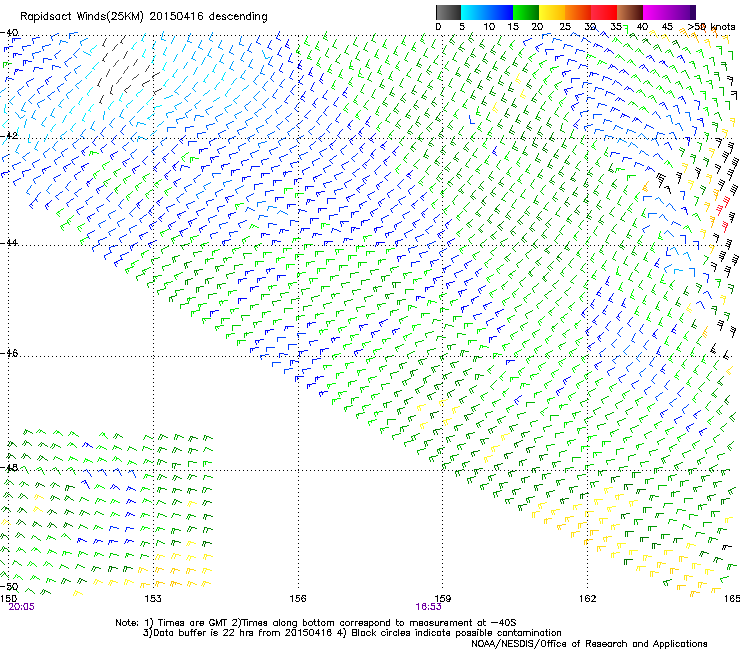The width and height of the screenshot is (740, 650).
Task: Select the purple '18:53' pass time label
Action: coord(429,607)
